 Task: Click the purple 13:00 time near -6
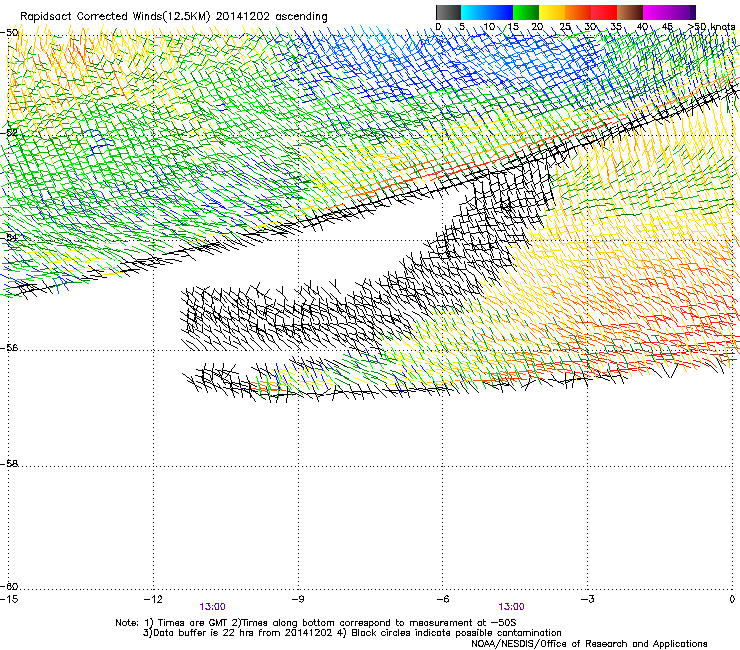(511, 607)
